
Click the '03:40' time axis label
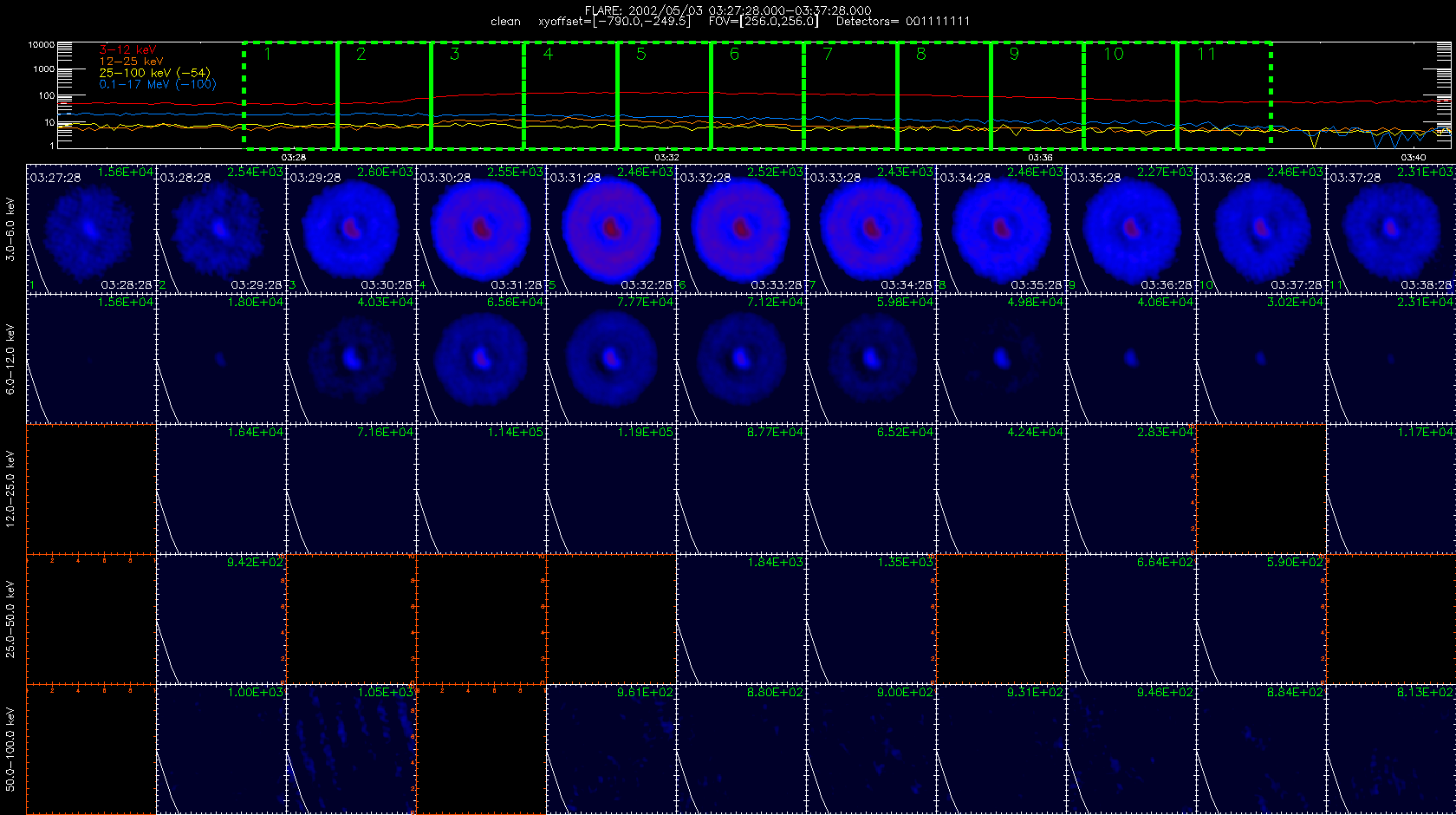coord(1414,157)
